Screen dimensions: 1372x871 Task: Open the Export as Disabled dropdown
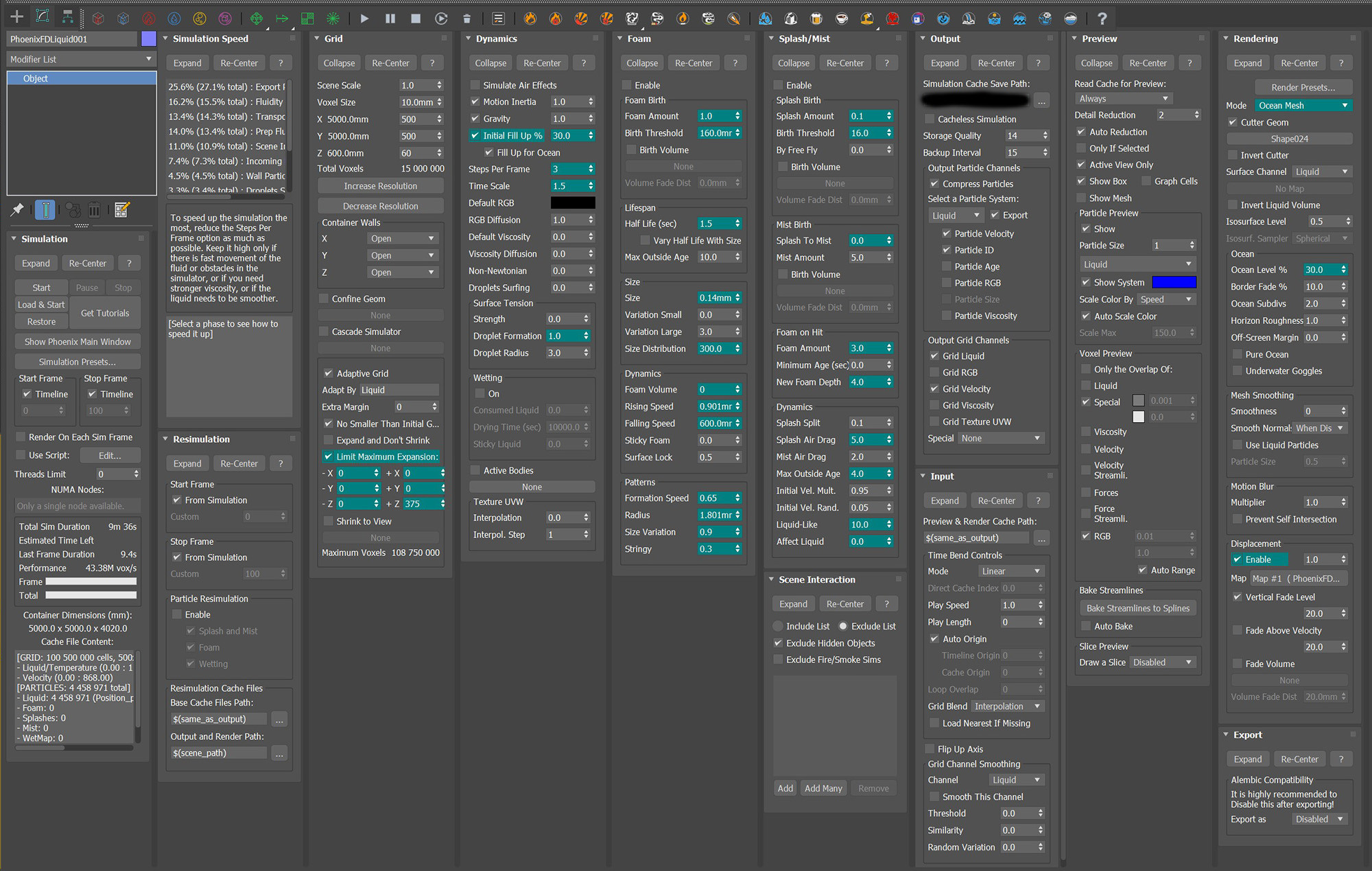point(1320,819)
